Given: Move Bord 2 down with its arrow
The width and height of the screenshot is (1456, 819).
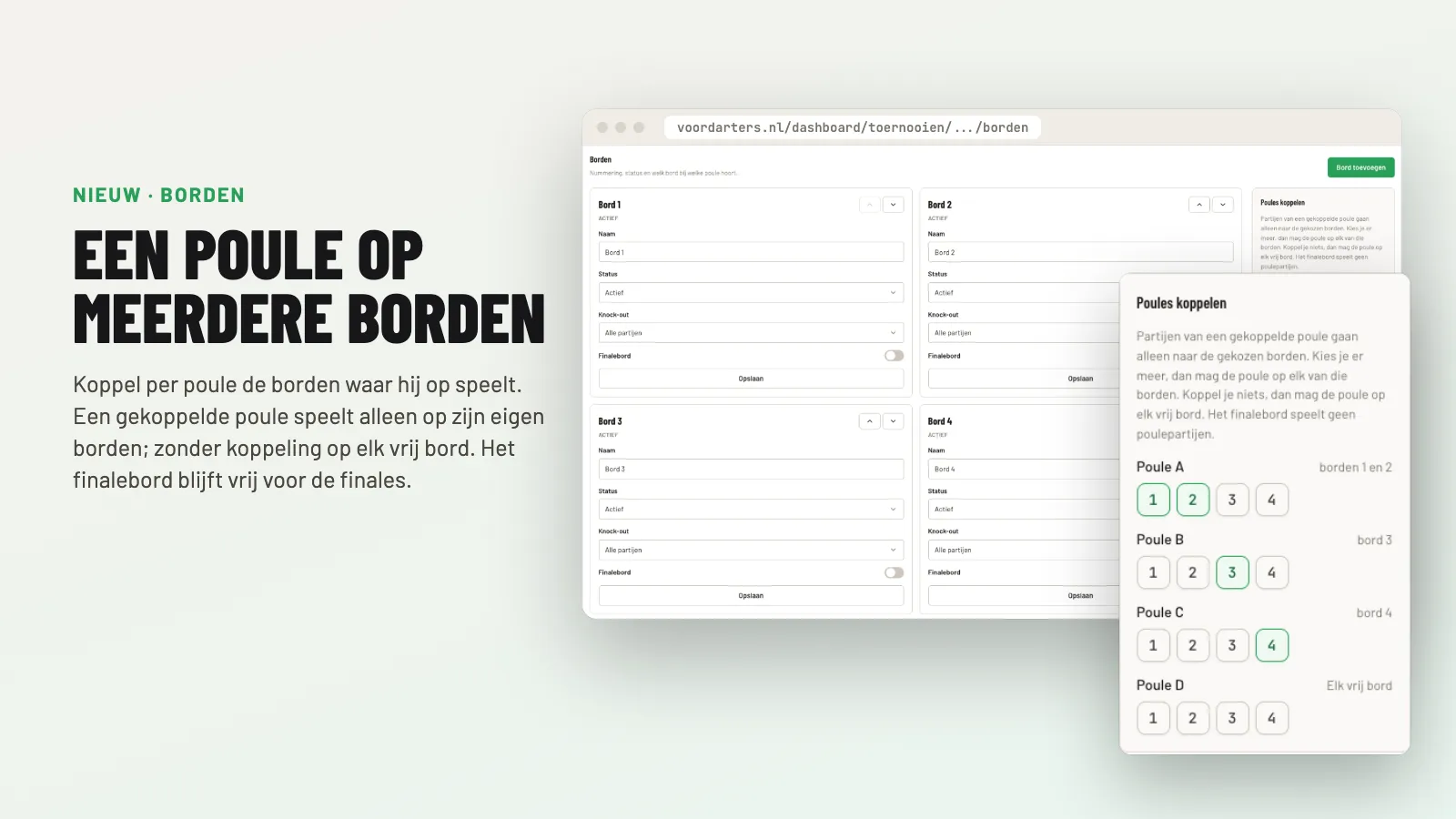Looking at the screenshot, I should tap(1223, 205).
